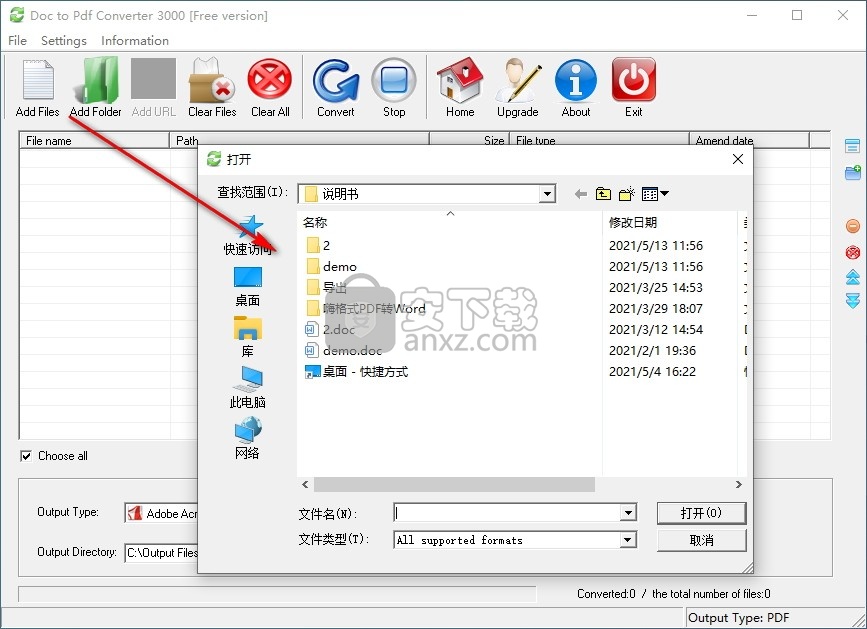Start conversion with the Convert icon
Screen dimensions: 867x629
pyautogui.click(x=336, y=81)
